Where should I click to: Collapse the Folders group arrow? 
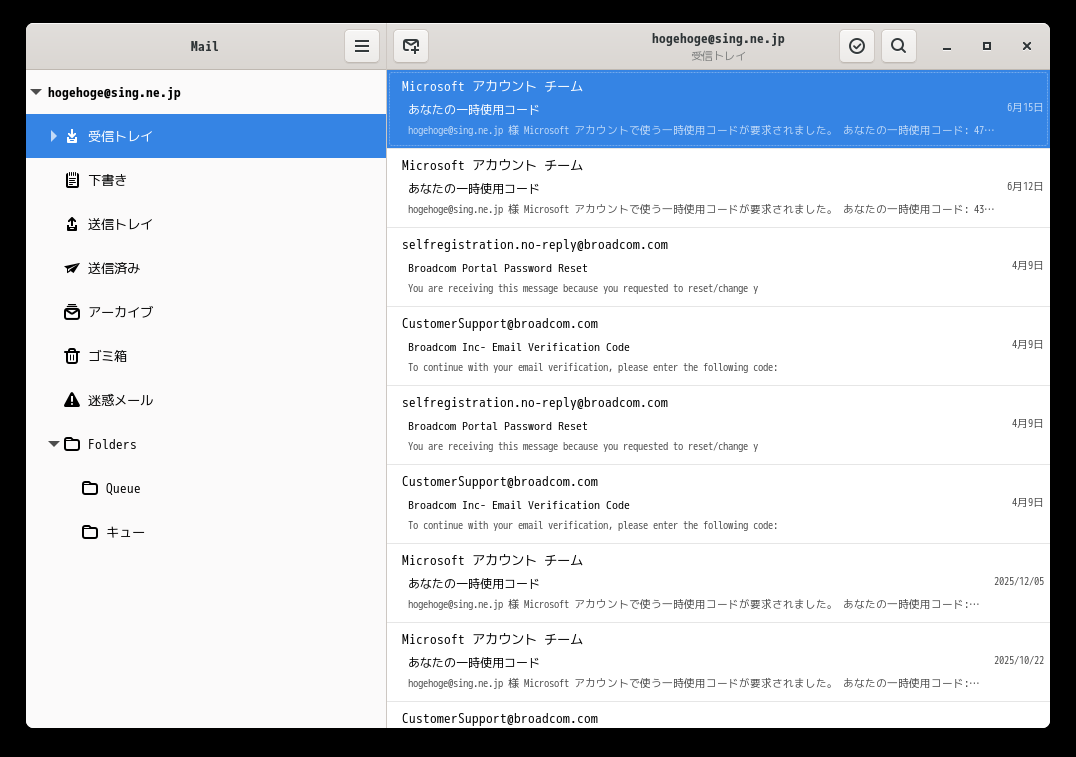[x=54, y=444]
